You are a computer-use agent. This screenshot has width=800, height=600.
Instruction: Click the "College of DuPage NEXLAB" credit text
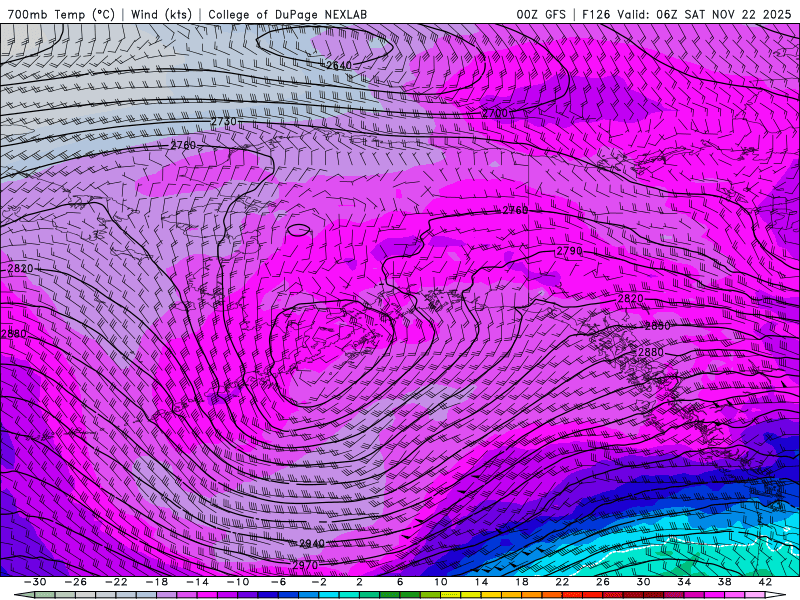(287, 14)
